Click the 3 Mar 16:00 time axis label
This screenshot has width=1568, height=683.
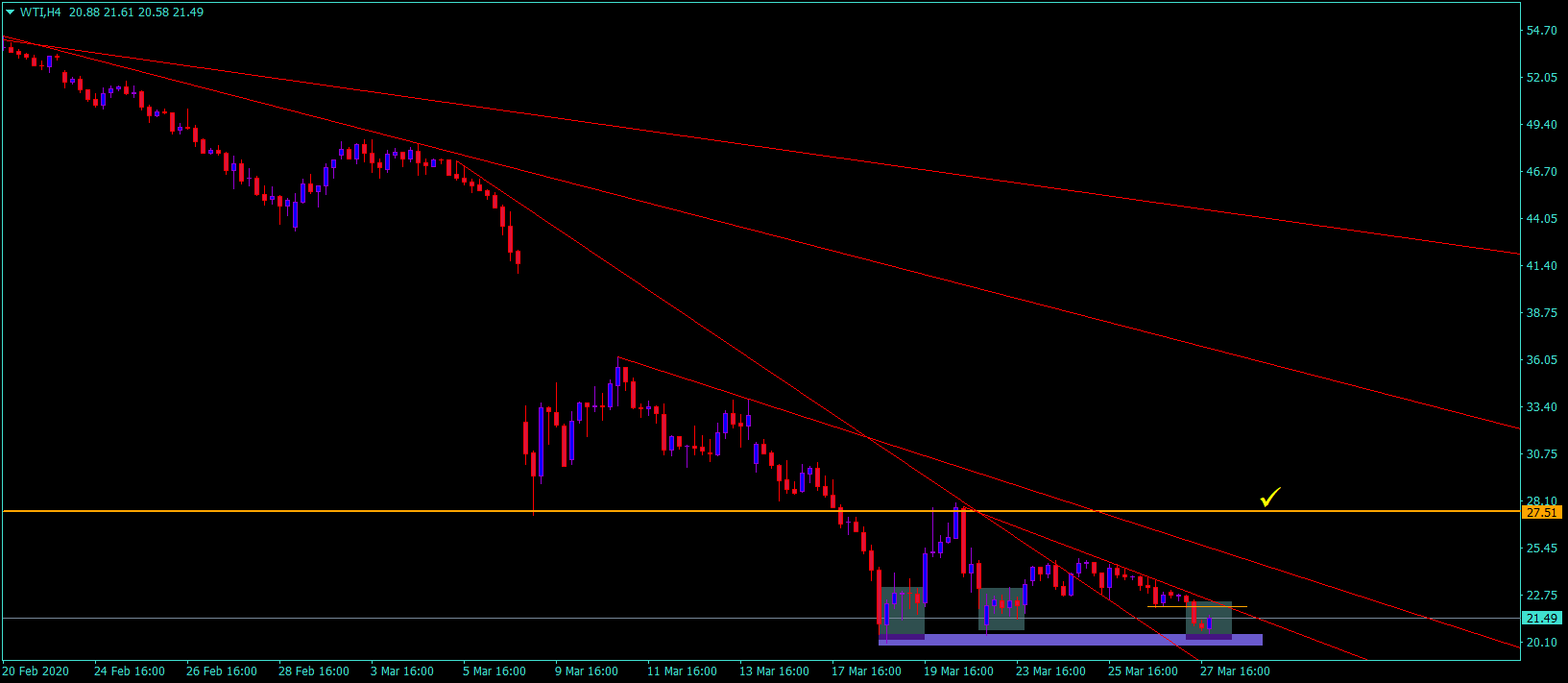pyautogui.click(x=402, y=671)
